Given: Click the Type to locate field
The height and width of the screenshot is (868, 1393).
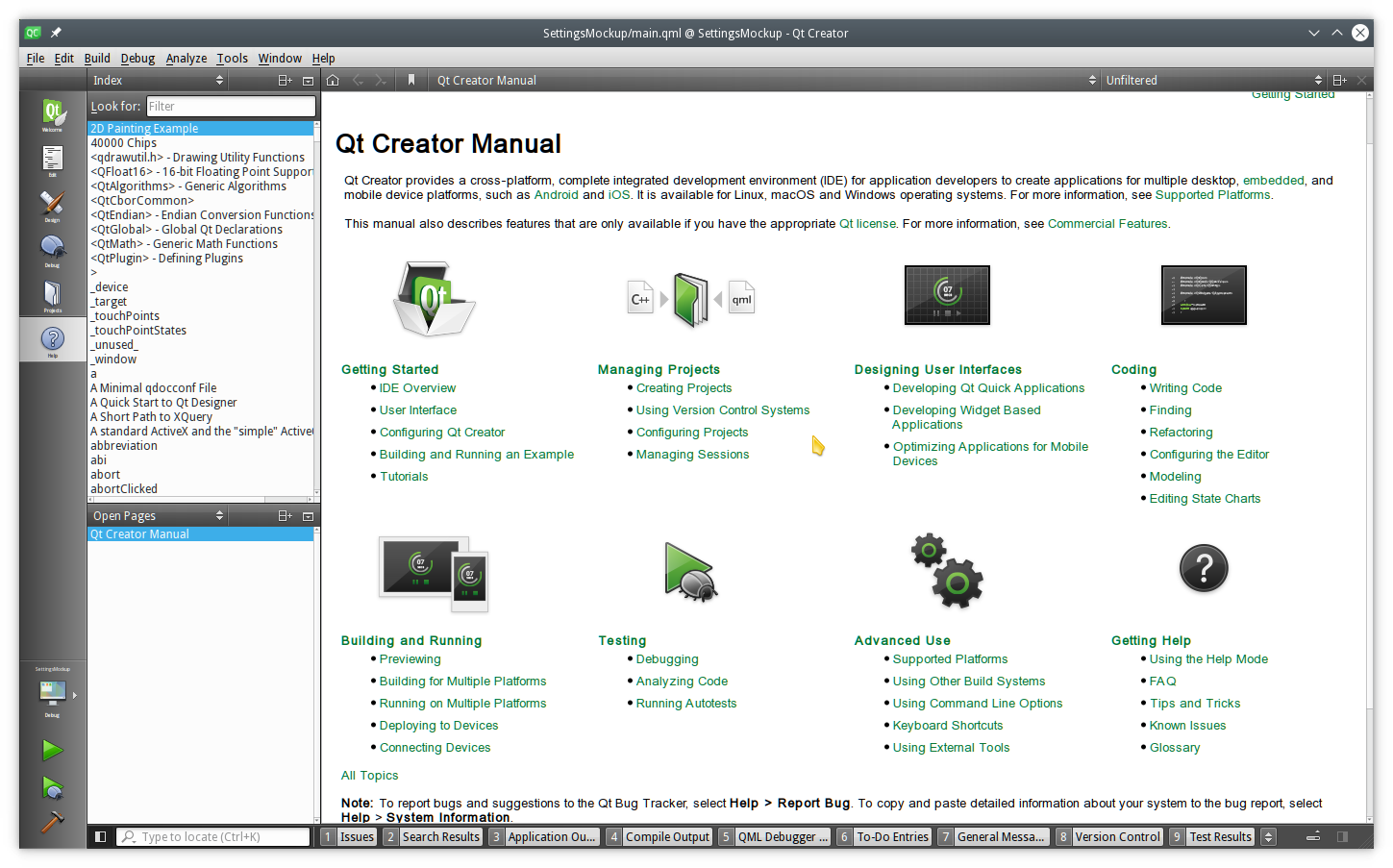Looking at the screenshot, I should click(x=213, y=837).
